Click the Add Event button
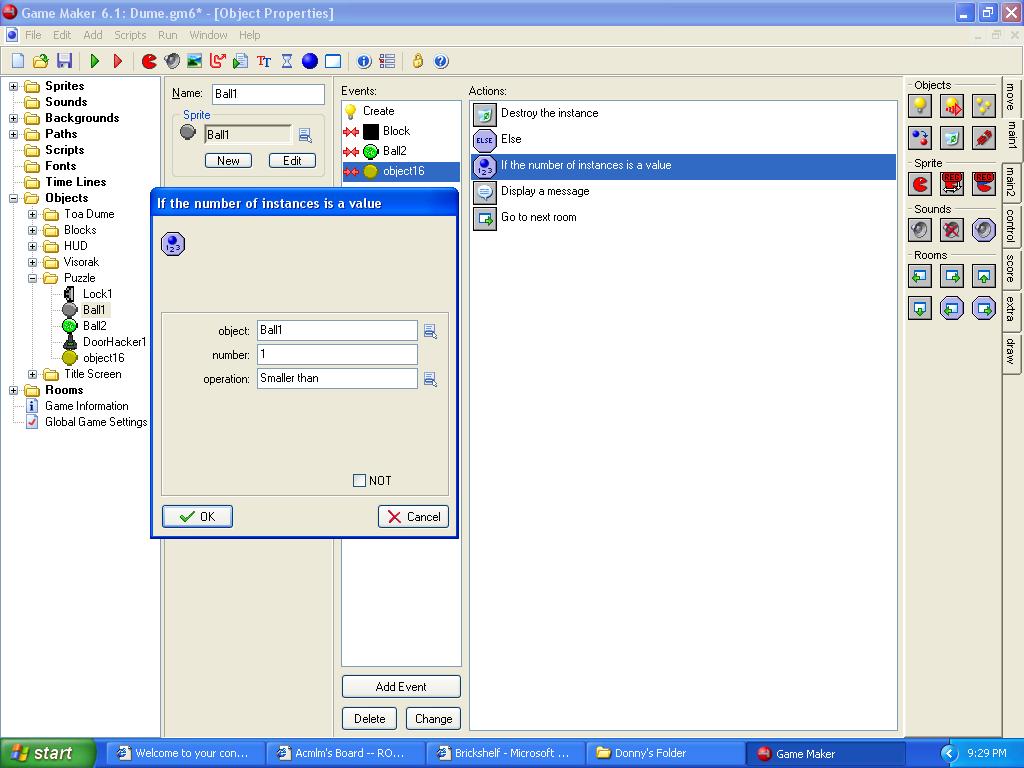The width and height of the screenshot is (1024, 768). [401, 687]
